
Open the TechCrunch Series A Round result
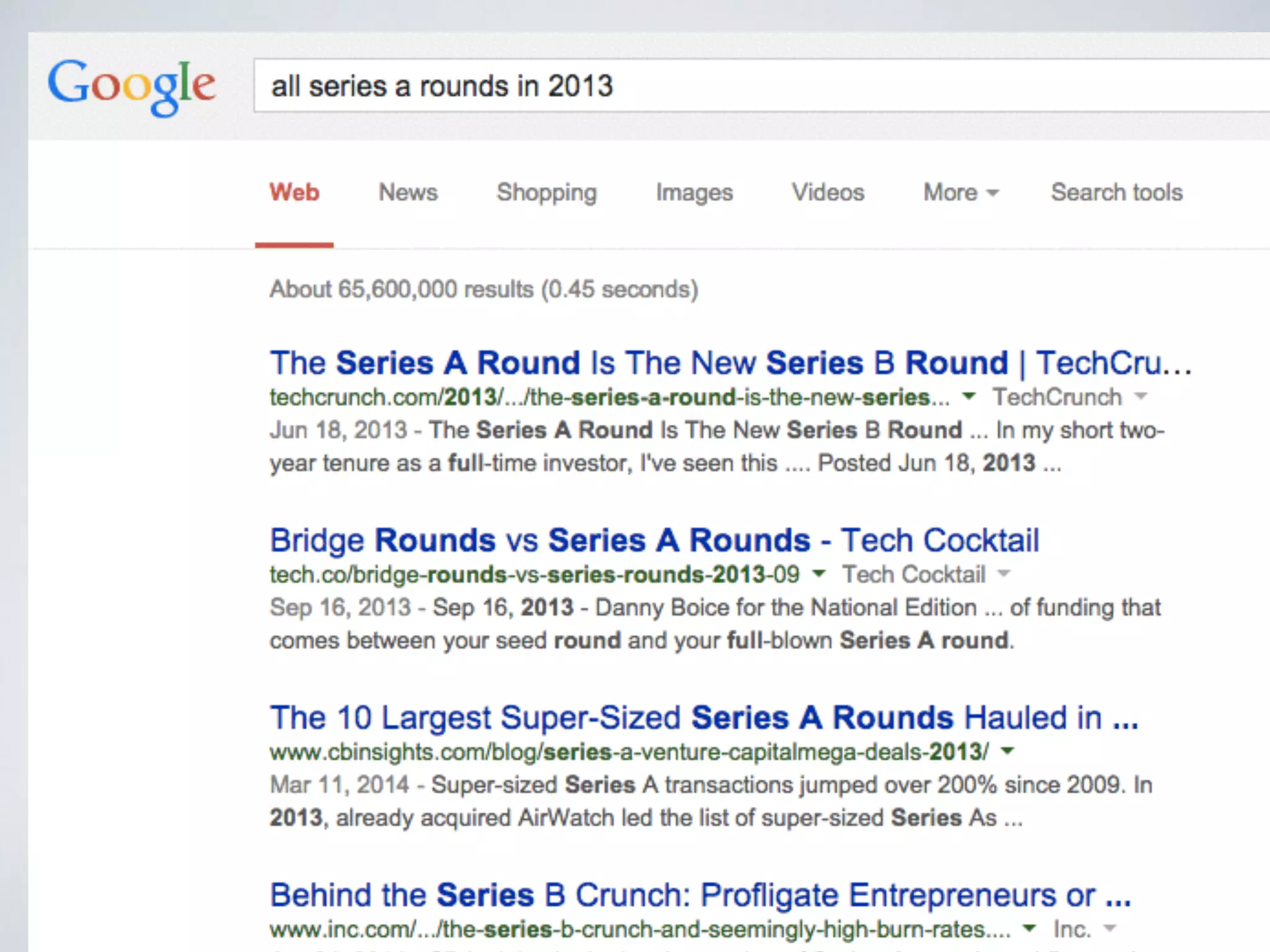point(730,363)
